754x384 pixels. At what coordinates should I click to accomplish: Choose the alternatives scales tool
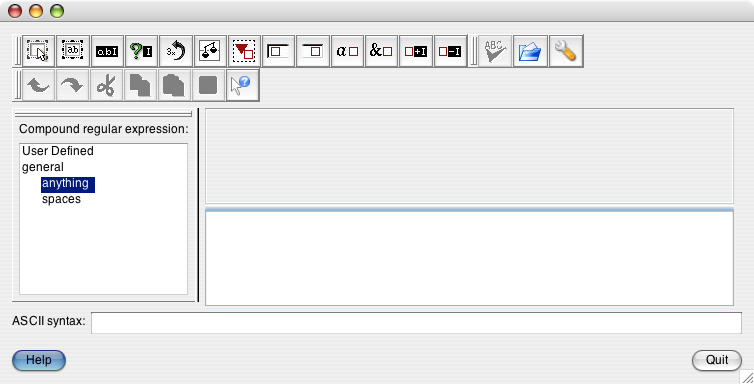coord(210,50)
